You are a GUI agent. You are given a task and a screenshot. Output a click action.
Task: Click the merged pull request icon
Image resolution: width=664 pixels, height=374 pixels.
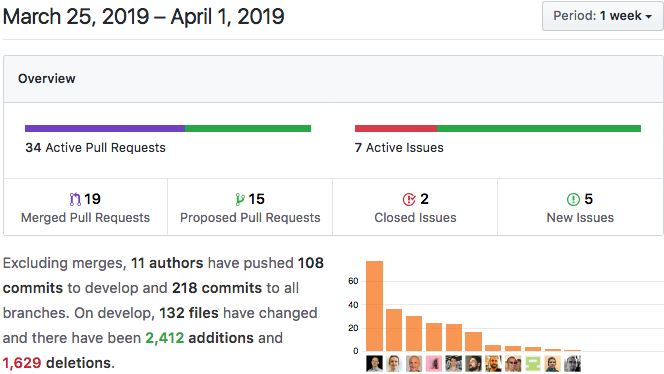tap(75, 199)
